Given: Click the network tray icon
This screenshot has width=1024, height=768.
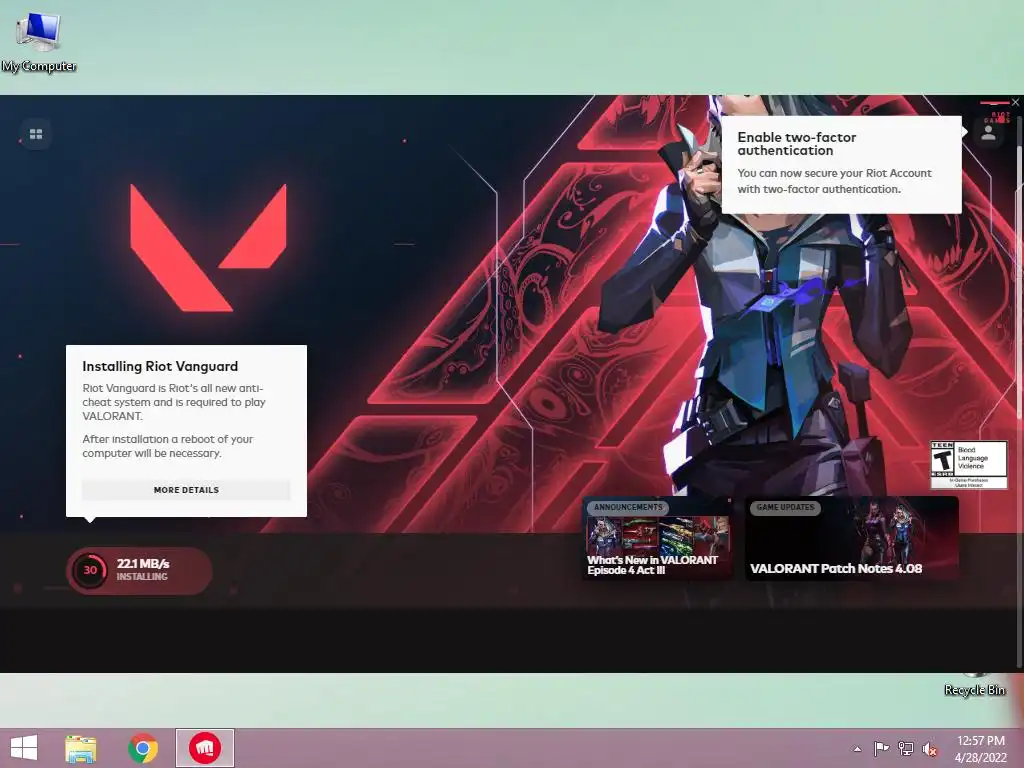Looking at the screenshot, I should [906, 748].
